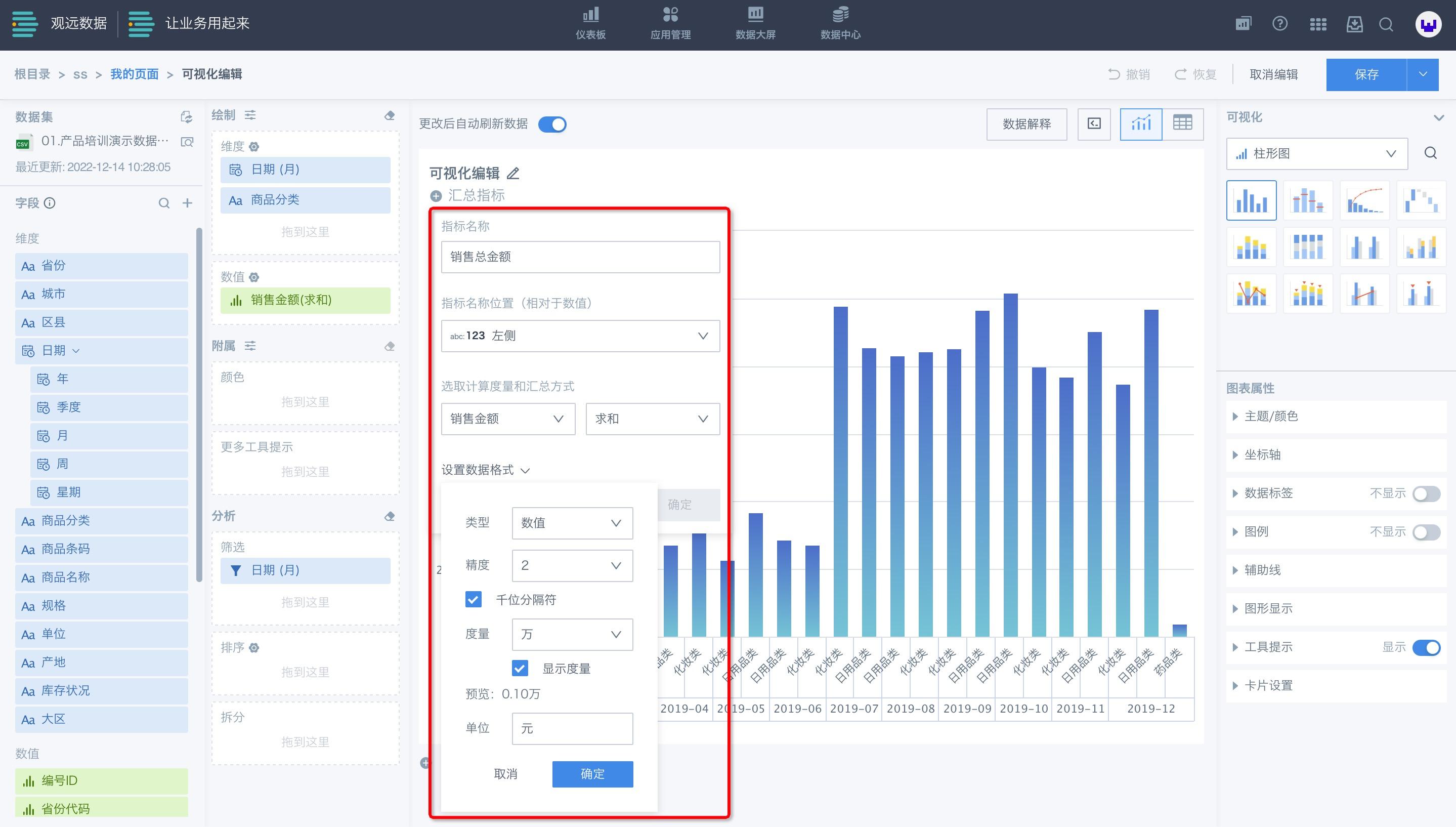This screenshot has height=827, width=1456.
Task: Uncheck the 显示度量 checkbox
Action: pyautogui.click(x=520, y=669)
